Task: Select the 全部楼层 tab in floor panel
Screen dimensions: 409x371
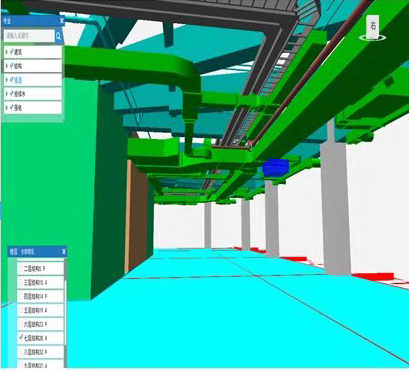Action: pos(27,252)
